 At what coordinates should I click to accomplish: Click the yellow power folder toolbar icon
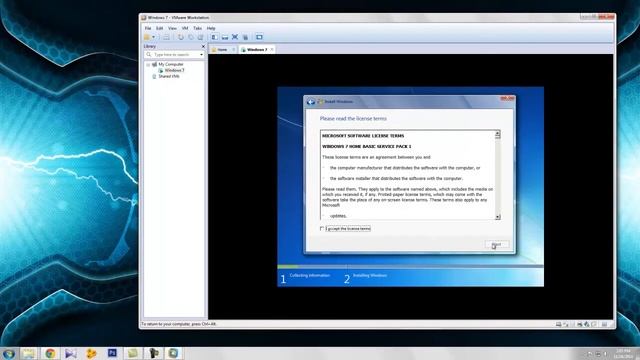tap(147, 37)
